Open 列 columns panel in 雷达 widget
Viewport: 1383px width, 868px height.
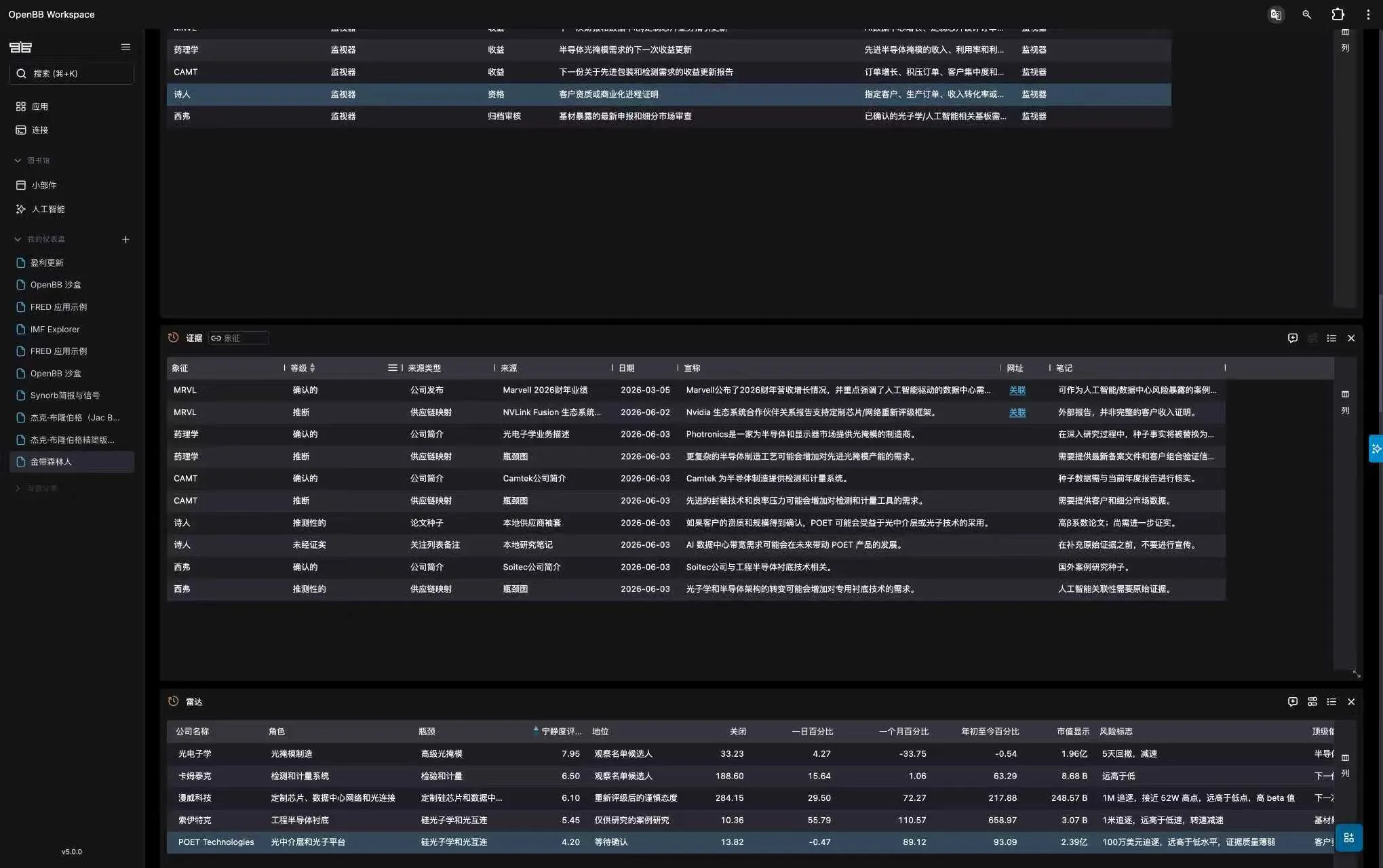(1345, 766)
